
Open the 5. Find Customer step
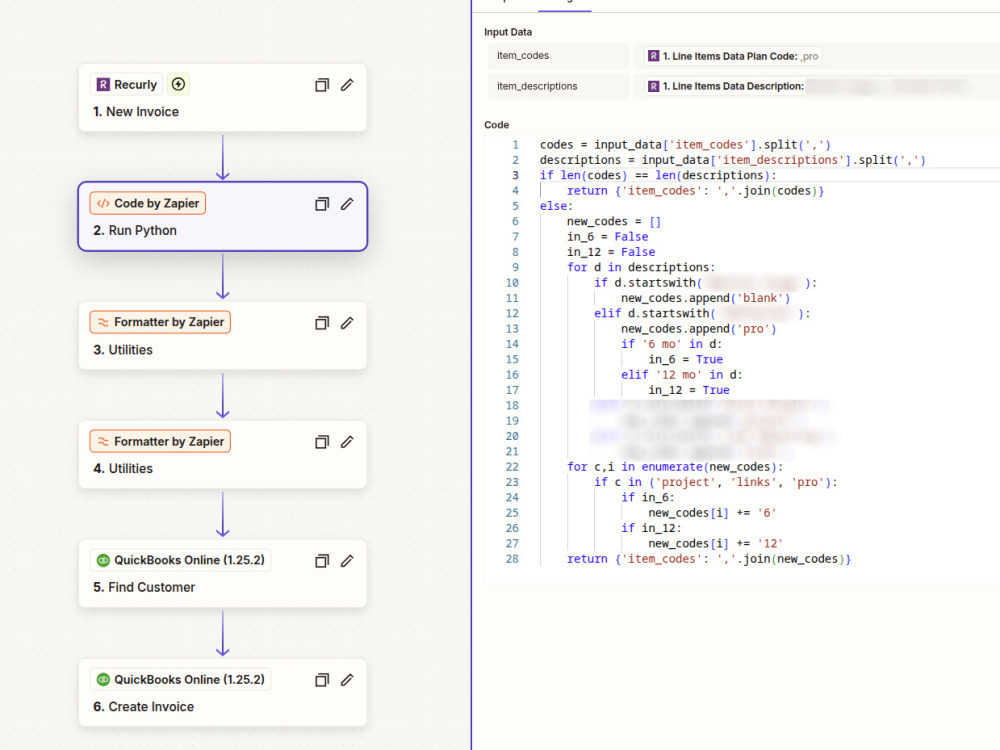(223, 574)
